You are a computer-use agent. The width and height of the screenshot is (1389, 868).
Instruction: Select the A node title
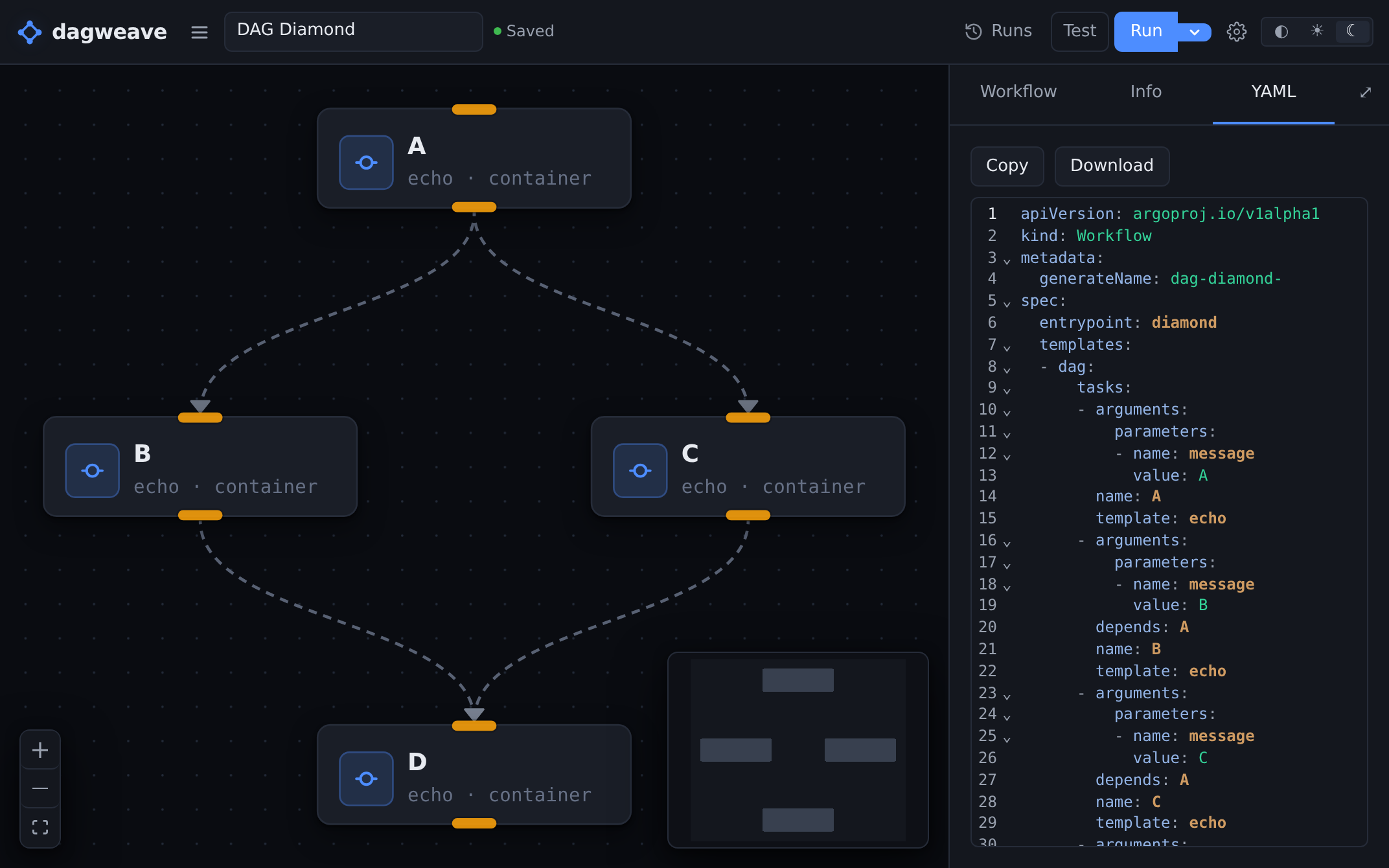pos(417,146)
